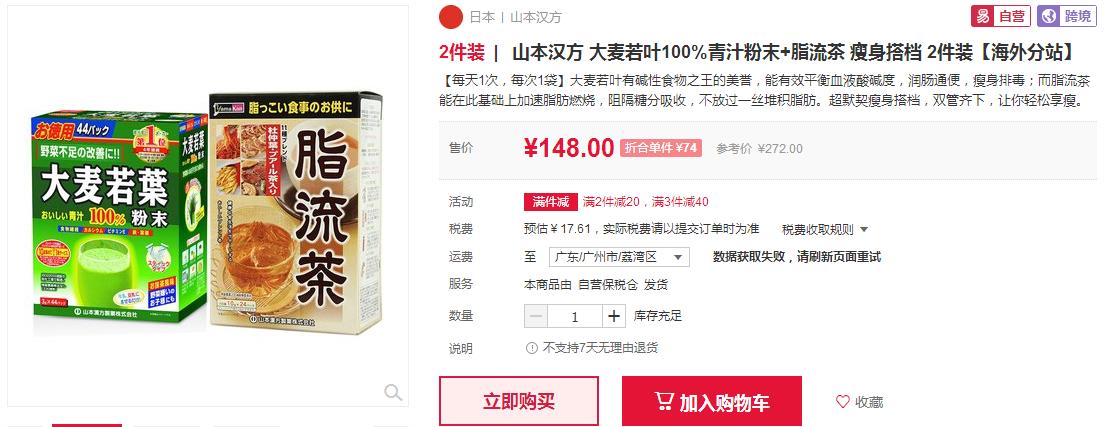Open the 广东/广州市/荔湾区 shipping region dropdown

619,257
